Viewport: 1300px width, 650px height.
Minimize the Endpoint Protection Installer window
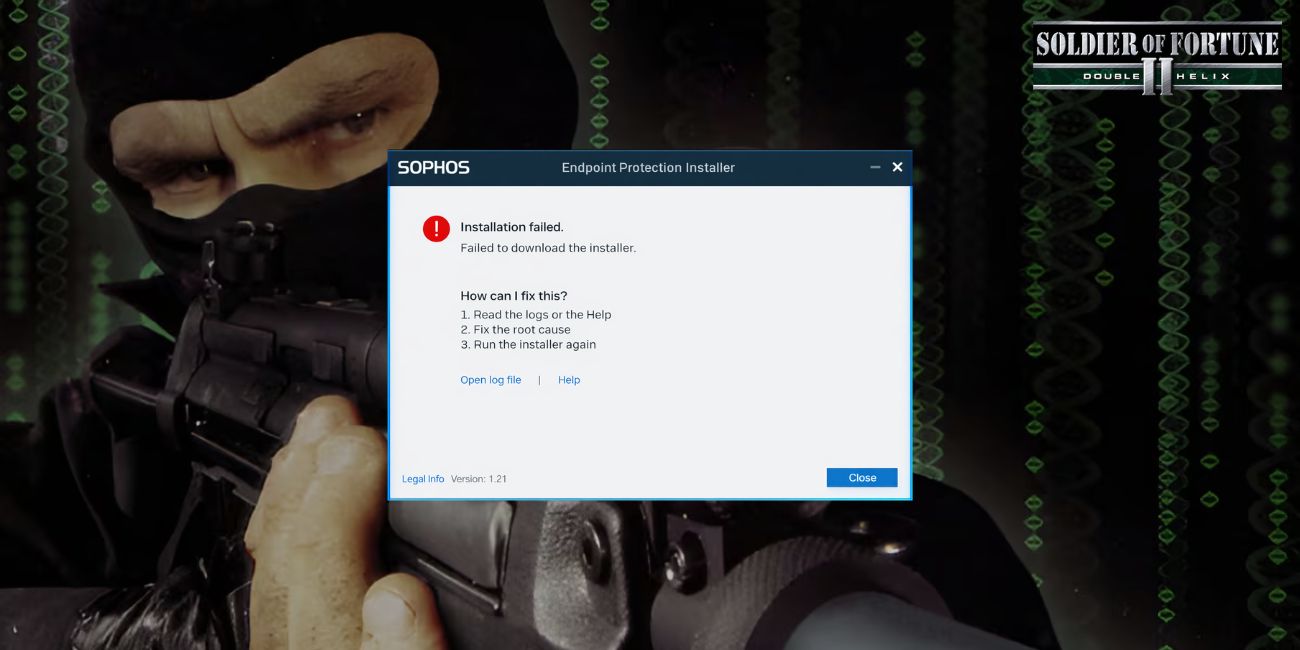coord(874,167)
